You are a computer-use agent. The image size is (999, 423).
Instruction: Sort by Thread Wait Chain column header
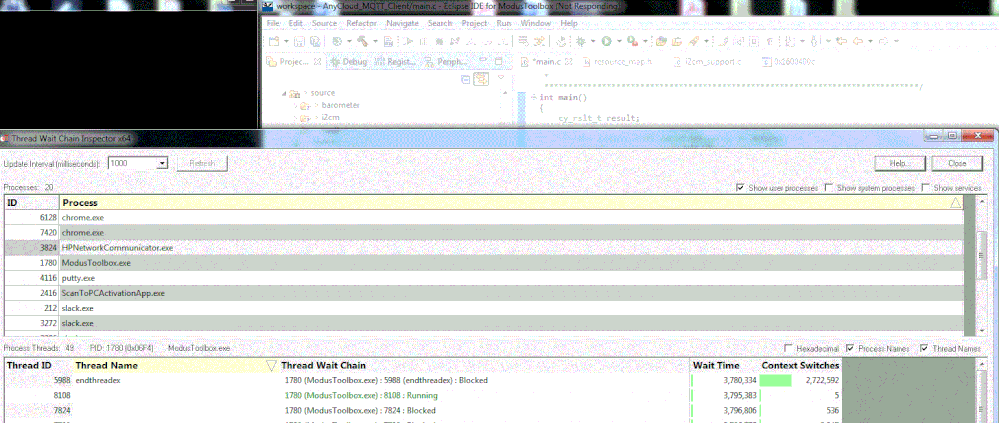click(485, 366)
